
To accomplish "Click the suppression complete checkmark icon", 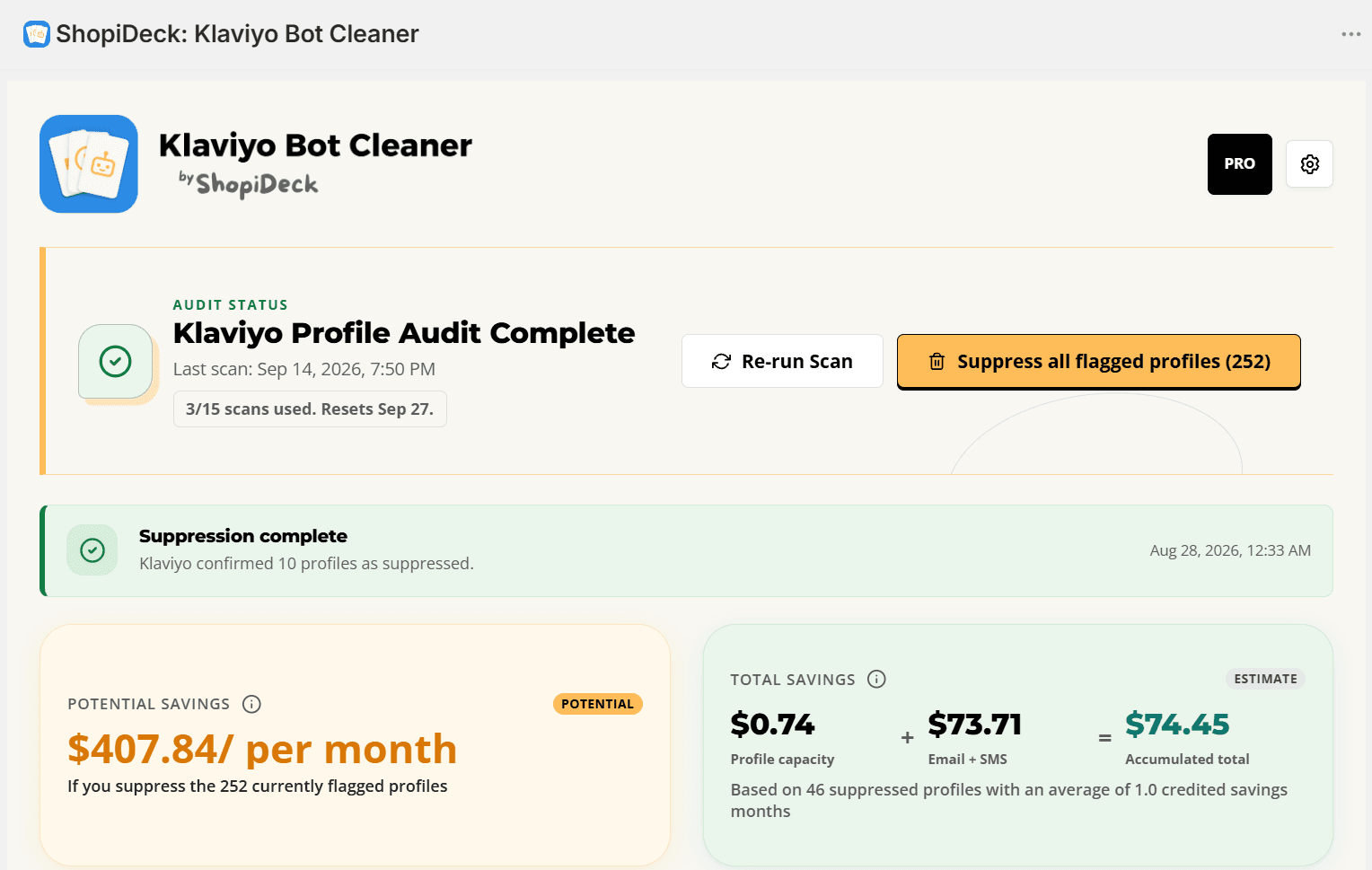I will (92, 550).
